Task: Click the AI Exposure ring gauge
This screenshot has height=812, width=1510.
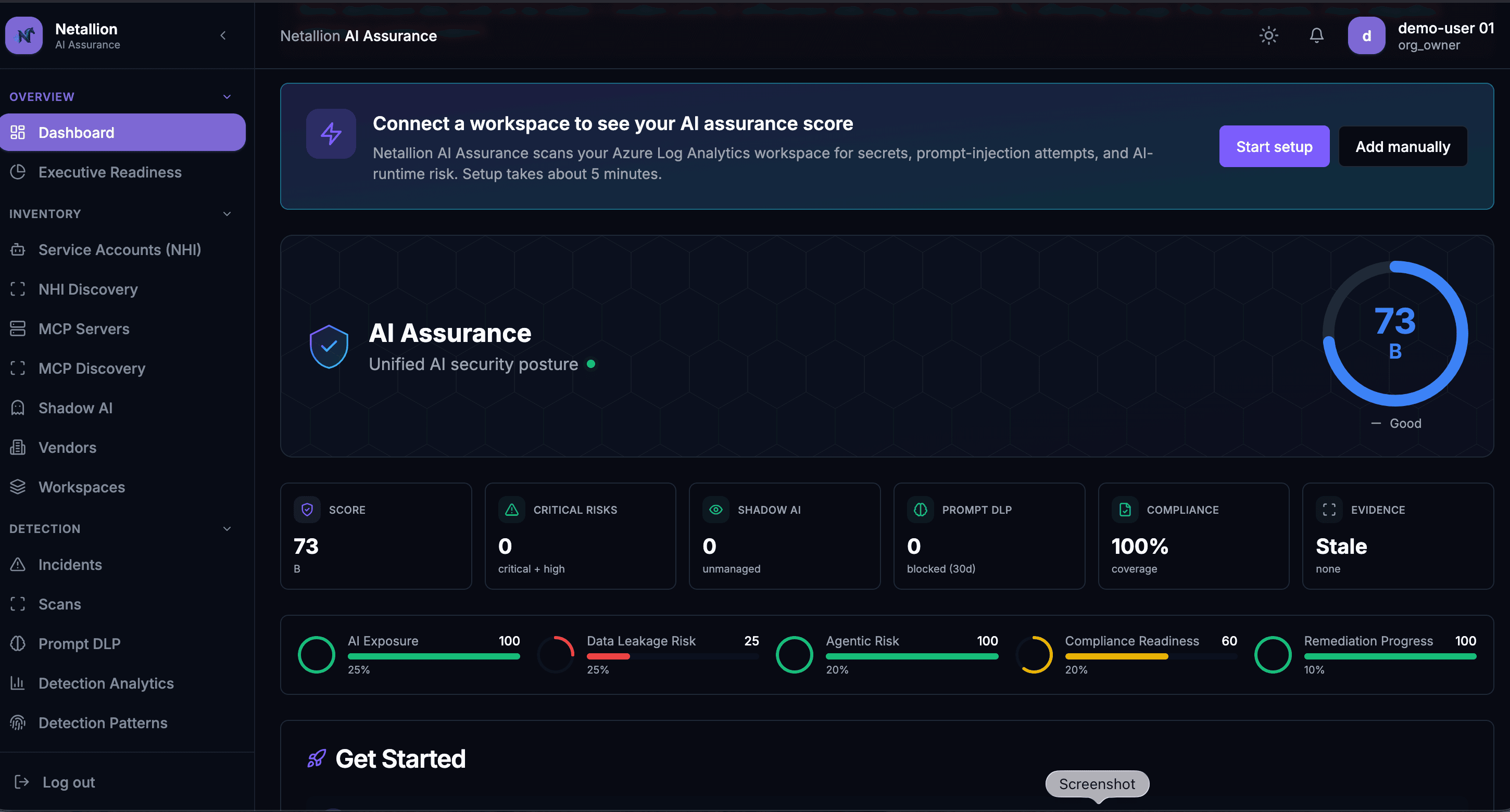Action: [x=317, y=655]
